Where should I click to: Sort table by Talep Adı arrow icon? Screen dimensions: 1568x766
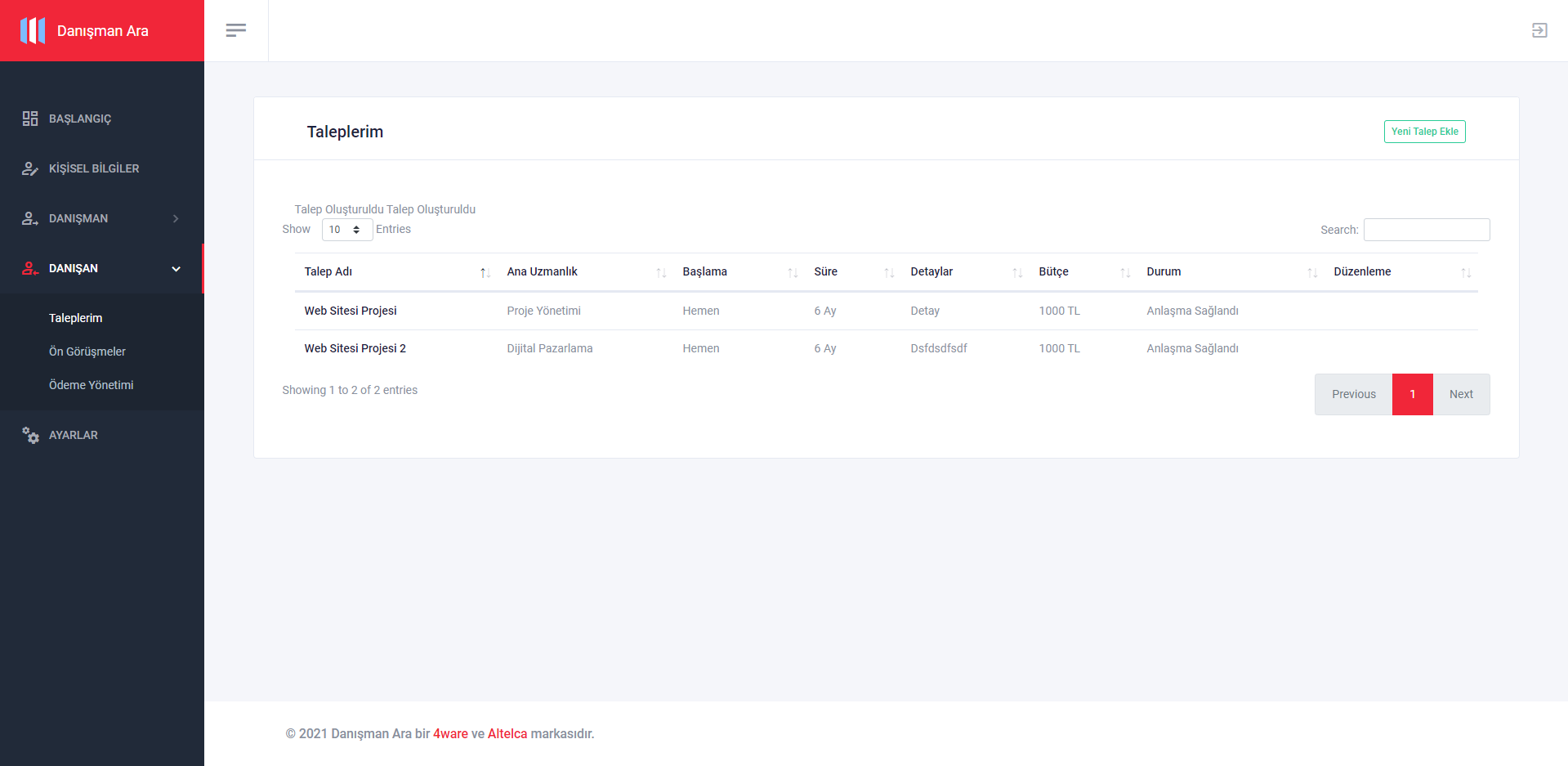click(x=485, y=272)
